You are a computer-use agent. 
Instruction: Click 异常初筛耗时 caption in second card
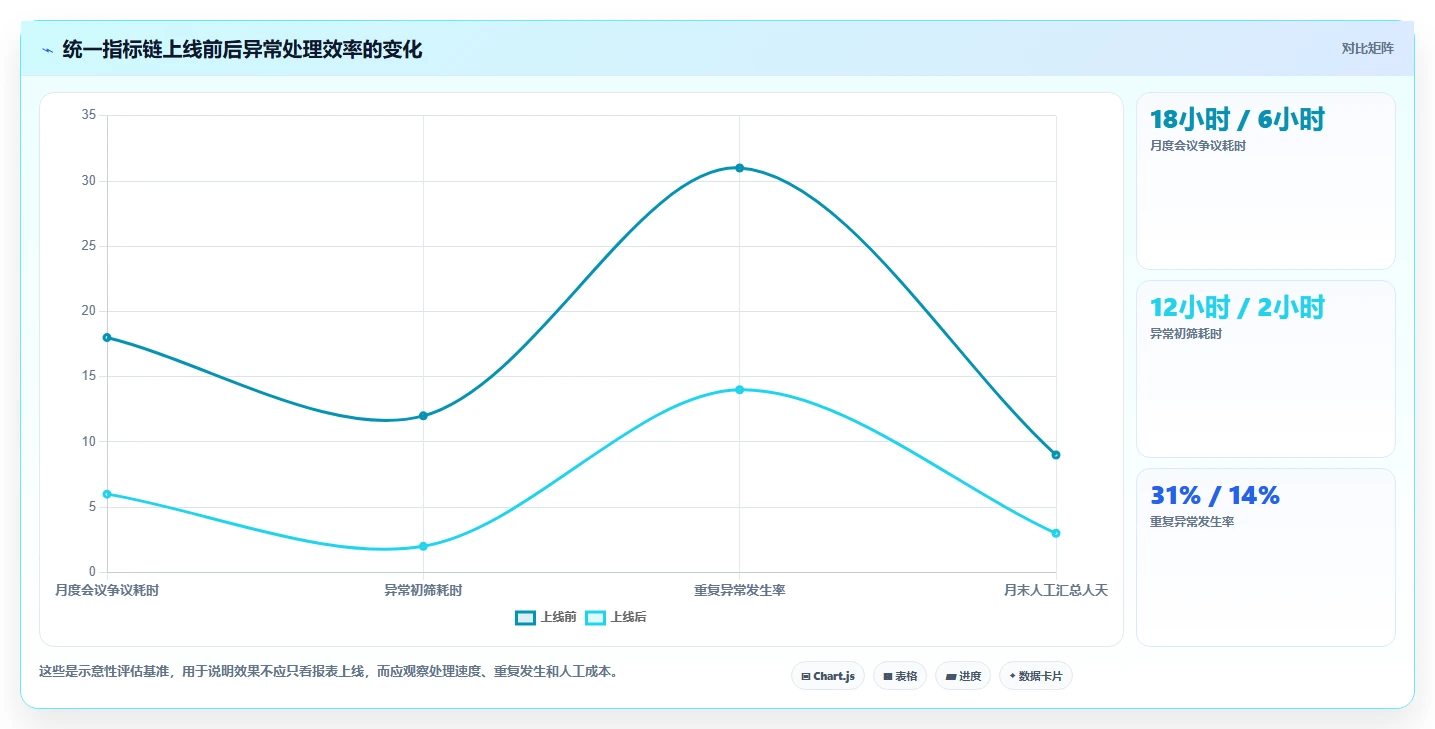(x=1186, y=334)
